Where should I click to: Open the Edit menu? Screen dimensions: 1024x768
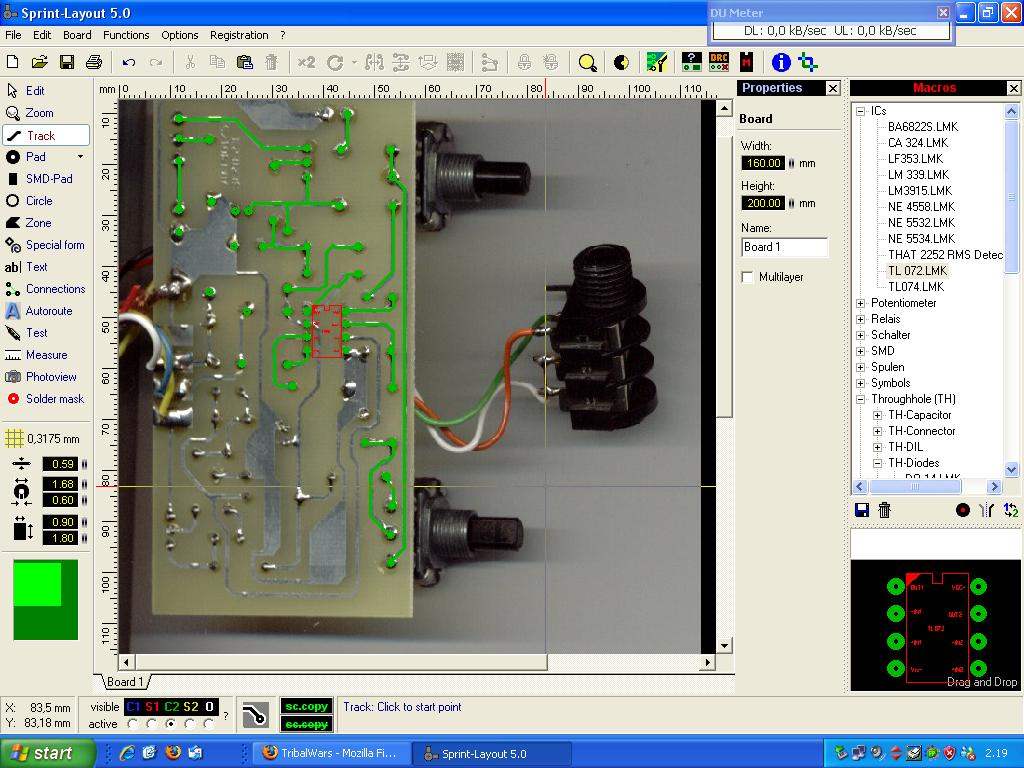[42, 35]
